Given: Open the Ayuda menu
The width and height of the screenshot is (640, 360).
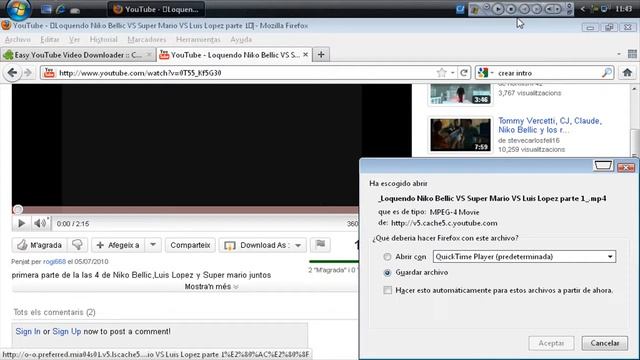Looking at the screenshot, I should click(241, 40).
